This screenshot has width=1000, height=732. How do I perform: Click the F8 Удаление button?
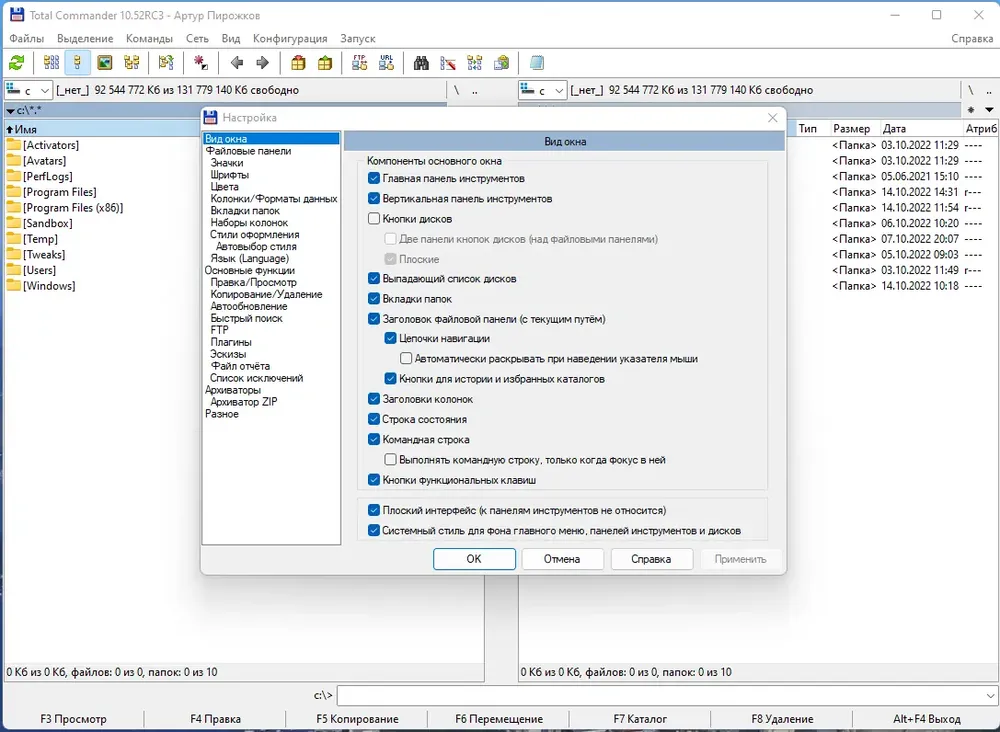[782, 719]
